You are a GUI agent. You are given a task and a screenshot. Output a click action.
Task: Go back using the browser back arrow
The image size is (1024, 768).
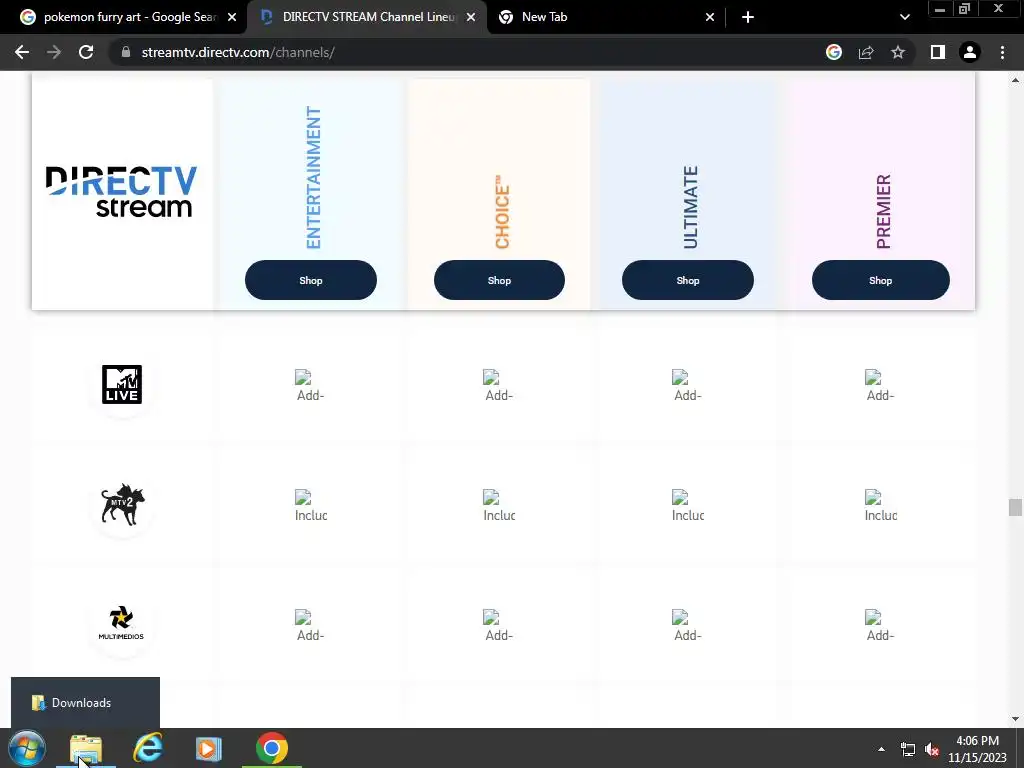coord(22,52)
